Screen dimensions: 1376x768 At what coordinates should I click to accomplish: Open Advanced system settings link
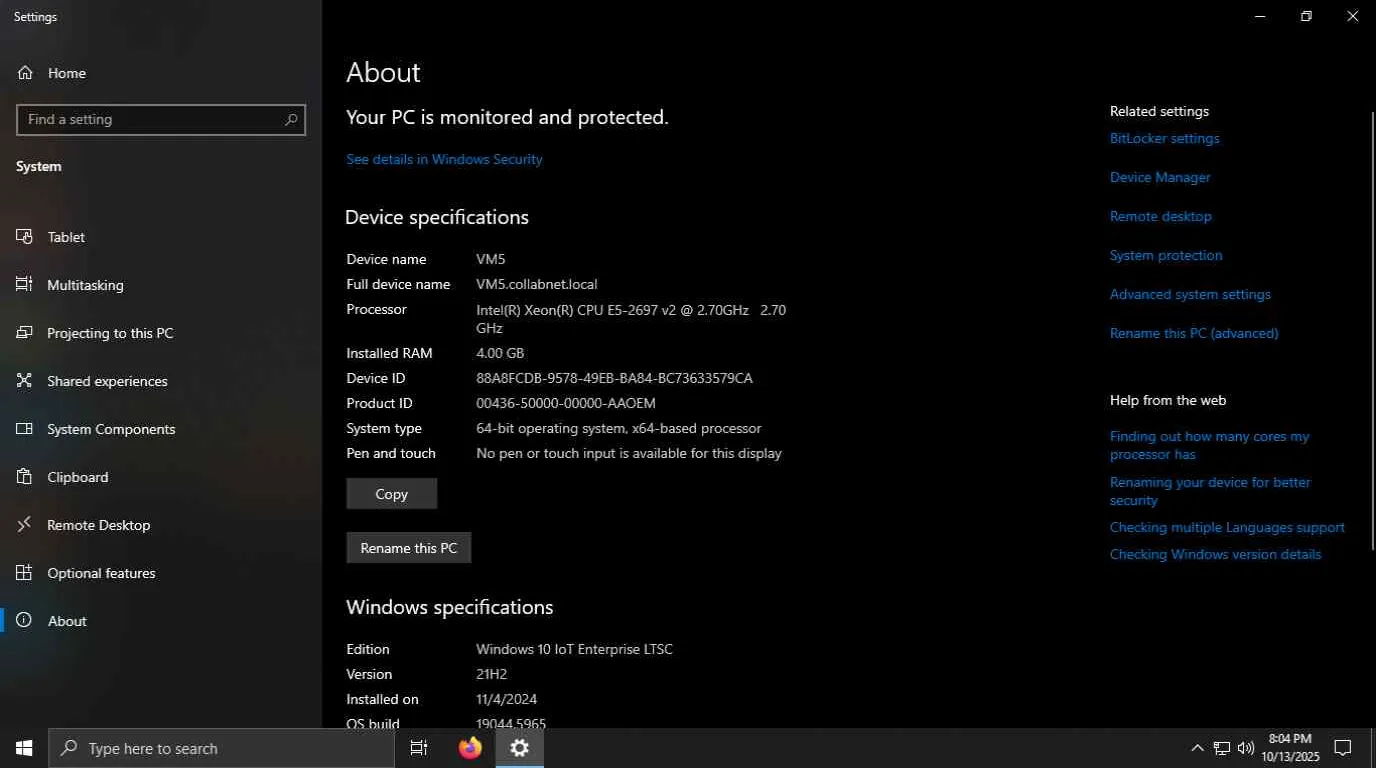1190,294
